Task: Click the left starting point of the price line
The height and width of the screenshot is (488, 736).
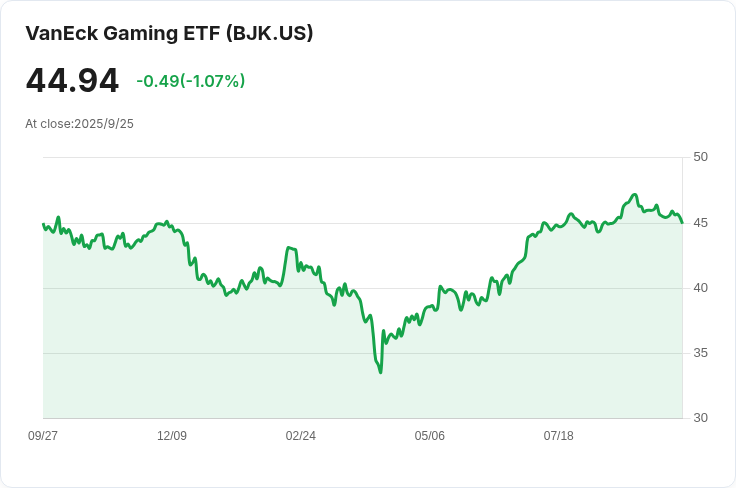Action: point(43,224)
